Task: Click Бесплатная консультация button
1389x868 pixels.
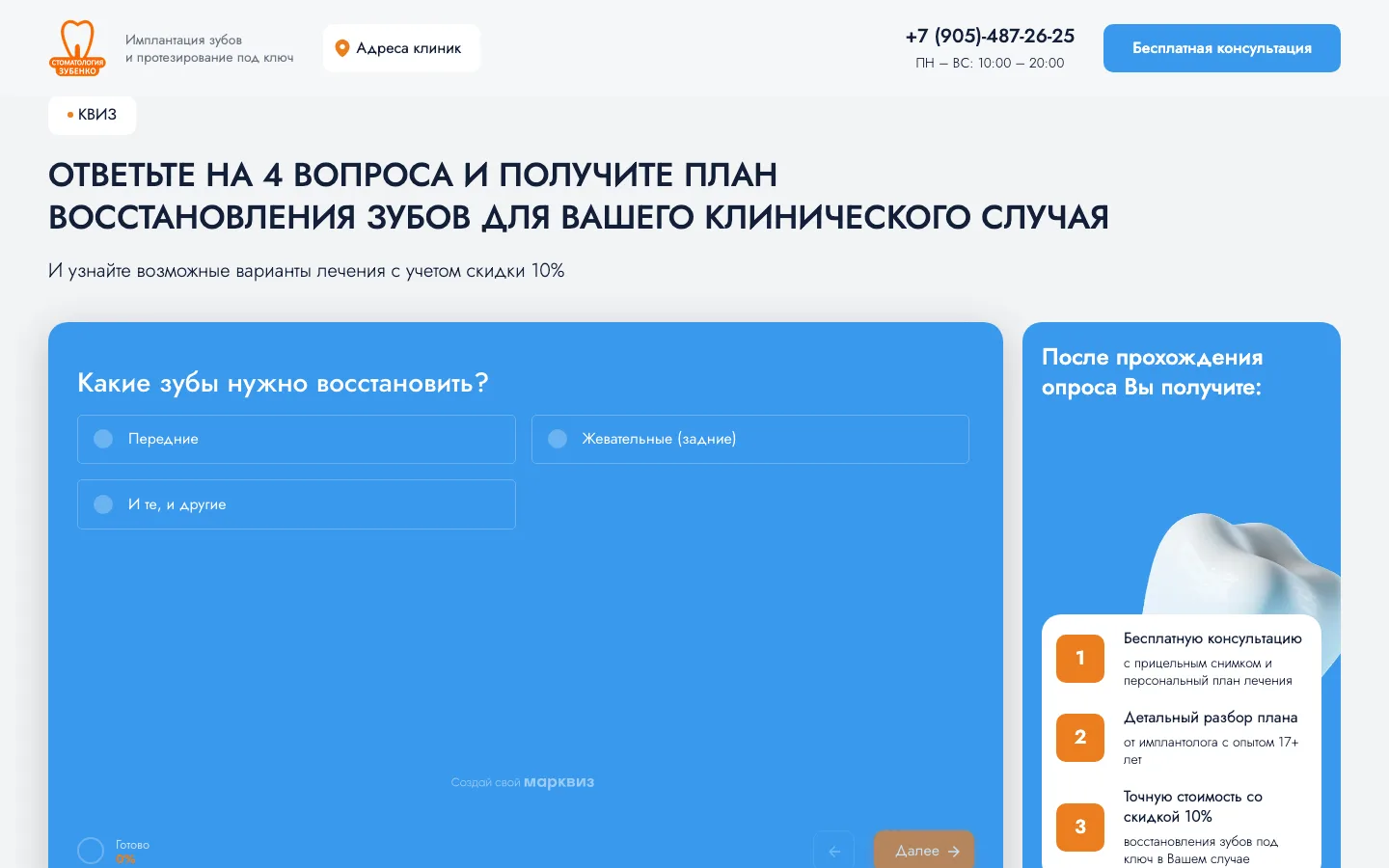Action: tap(1222, 48)
